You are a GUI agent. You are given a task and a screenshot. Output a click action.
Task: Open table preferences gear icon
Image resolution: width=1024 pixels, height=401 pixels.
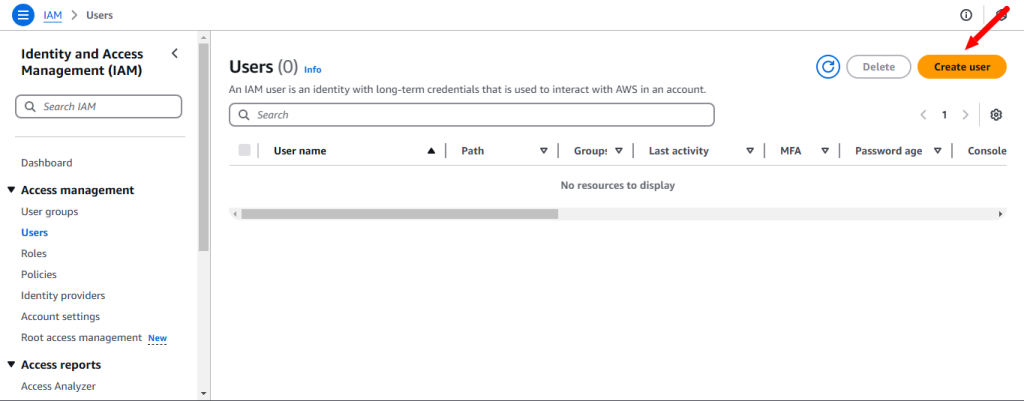(x=996, y=115)
